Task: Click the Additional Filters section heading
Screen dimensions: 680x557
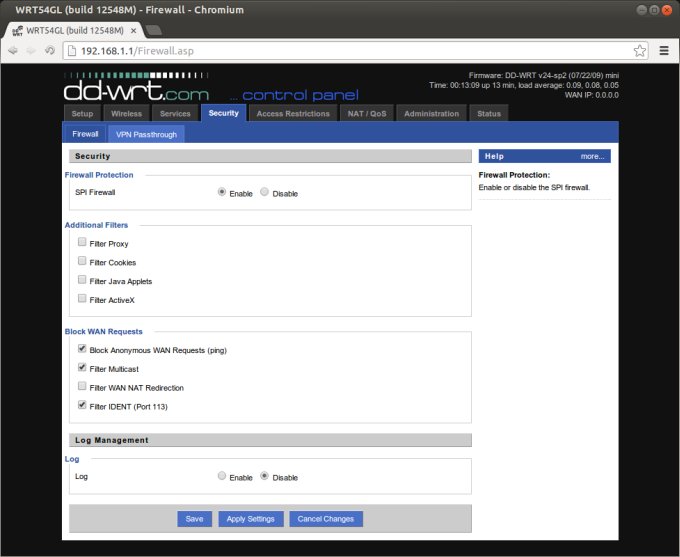Action: point(96,225)
